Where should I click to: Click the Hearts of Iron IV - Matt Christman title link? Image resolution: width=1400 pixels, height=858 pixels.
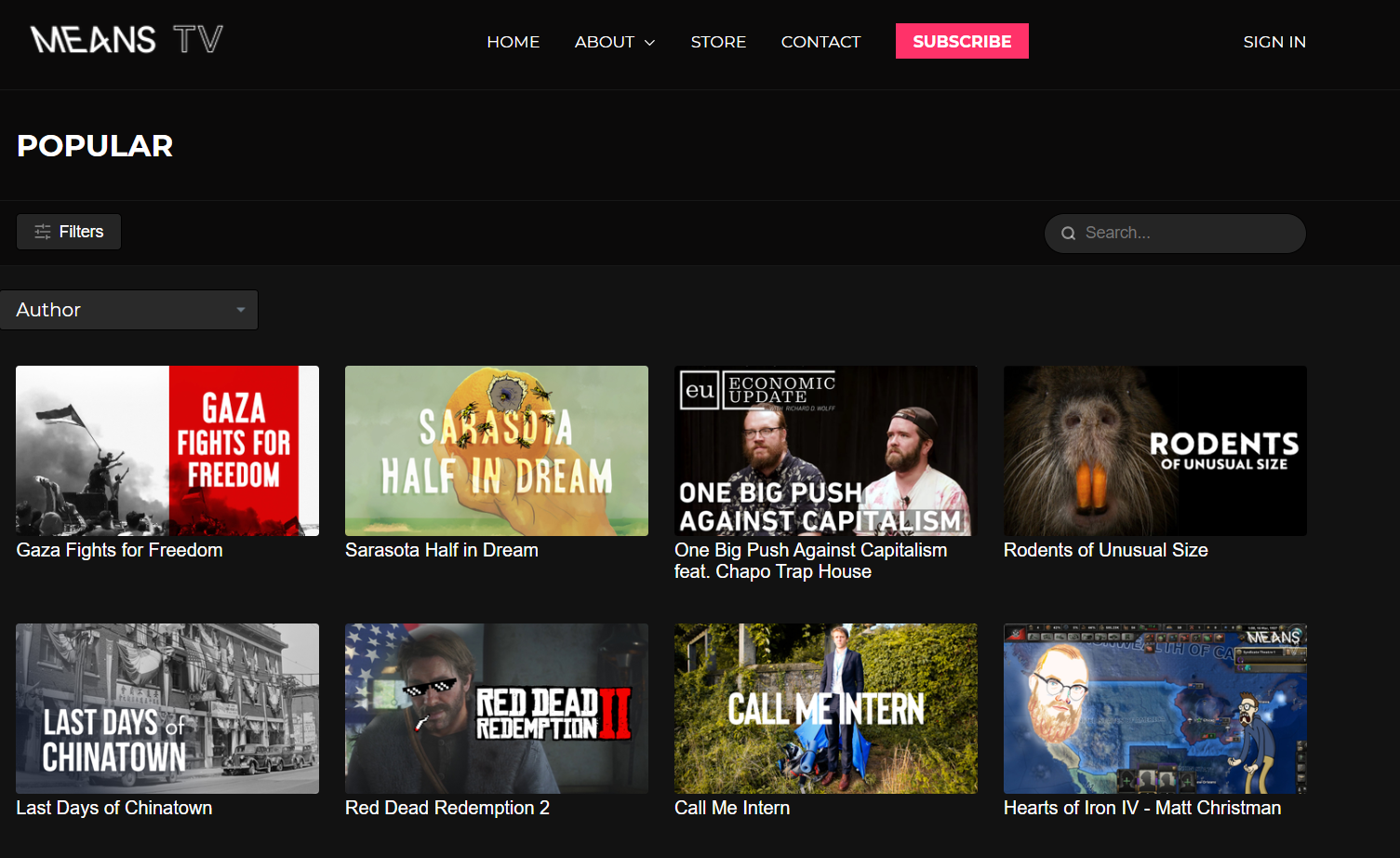tap(1142, 808)
